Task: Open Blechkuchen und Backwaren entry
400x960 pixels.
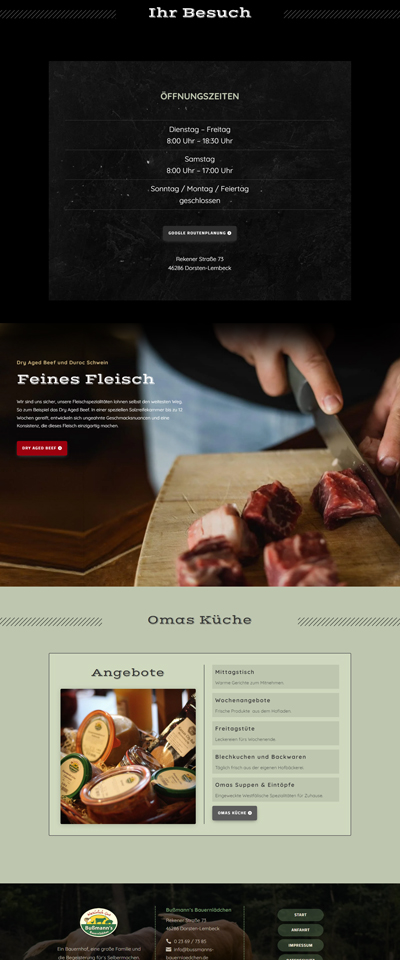Action: (x=276, y=762)
